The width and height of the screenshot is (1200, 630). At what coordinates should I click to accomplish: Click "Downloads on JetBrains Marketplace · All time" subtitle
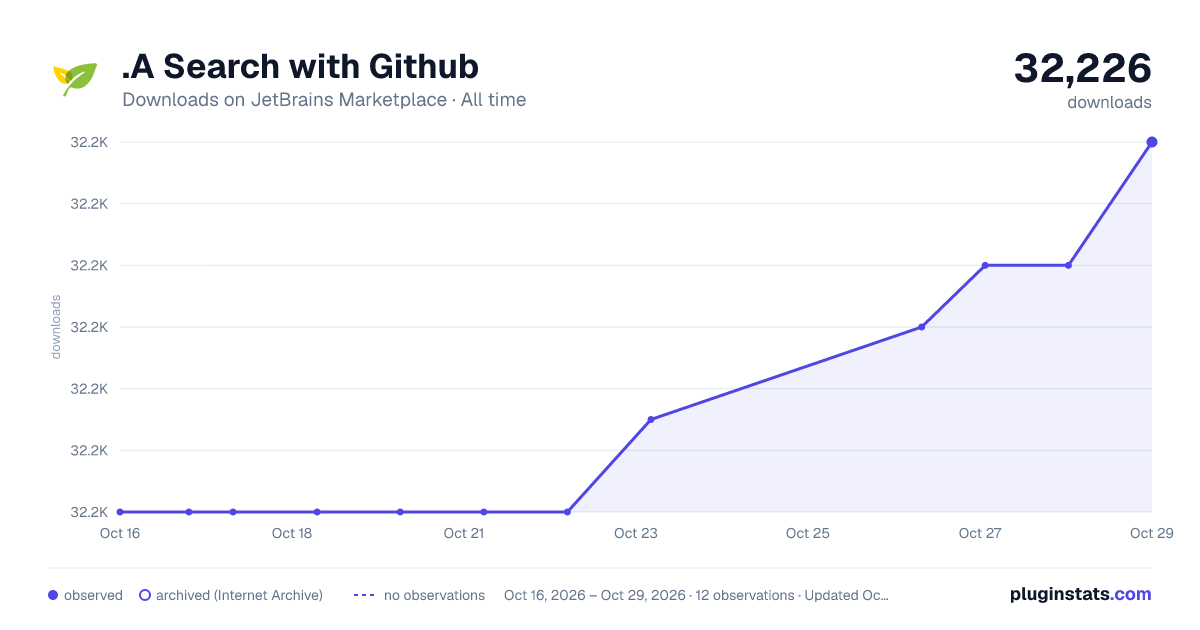(324, 100)
